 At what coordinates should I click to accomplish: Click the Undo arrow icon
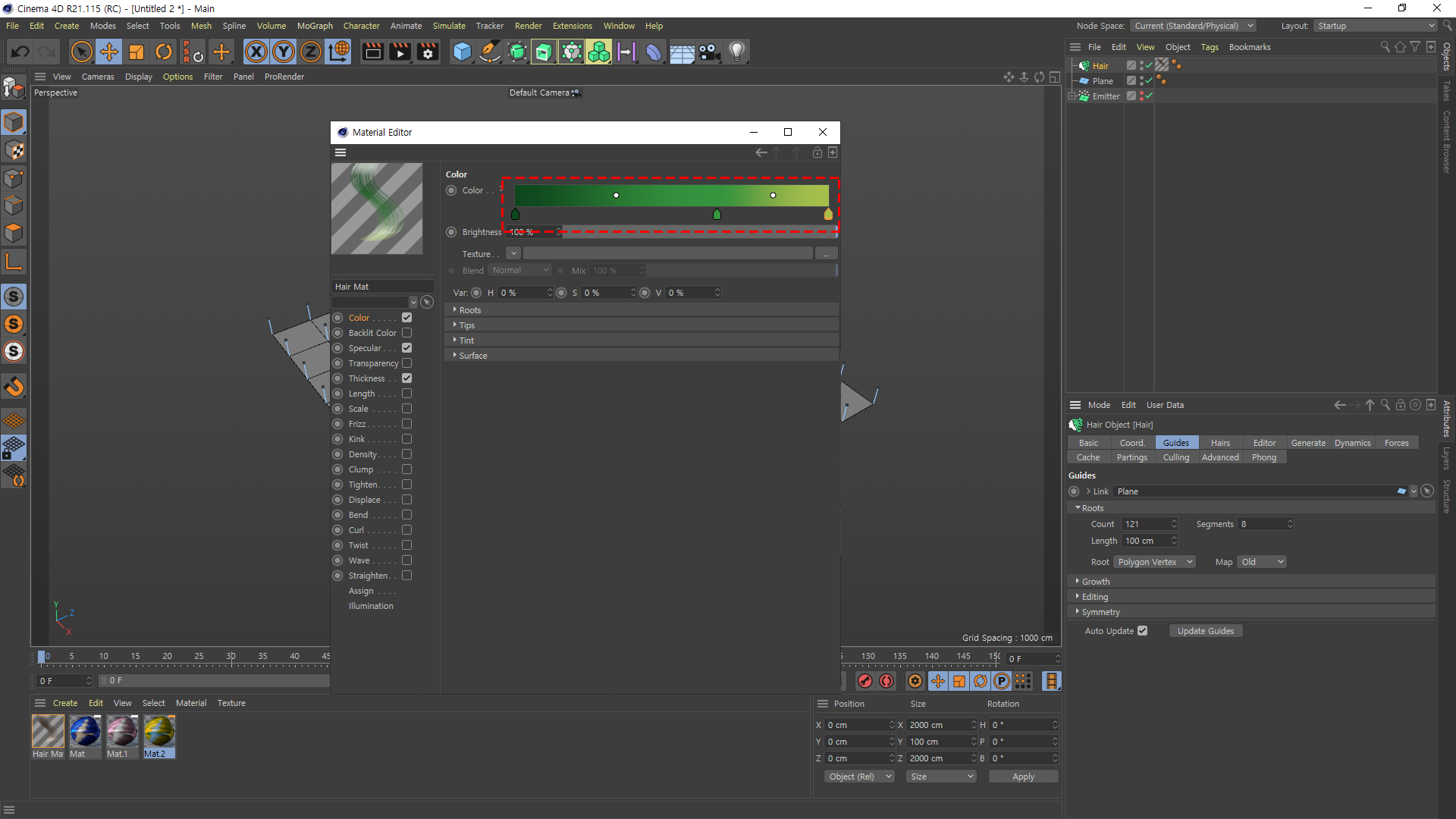coord(20,52)
